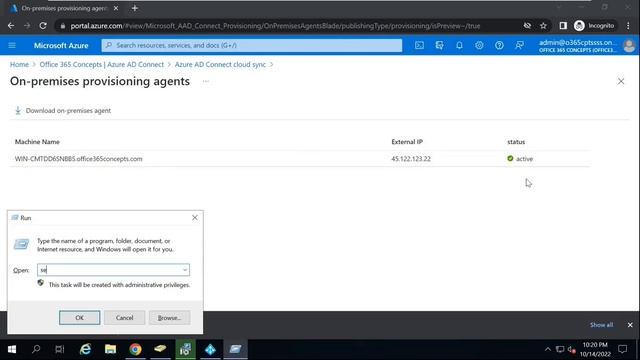Open the Azure help question mark
Screen dimensions: 640x360
pos(499,45)
